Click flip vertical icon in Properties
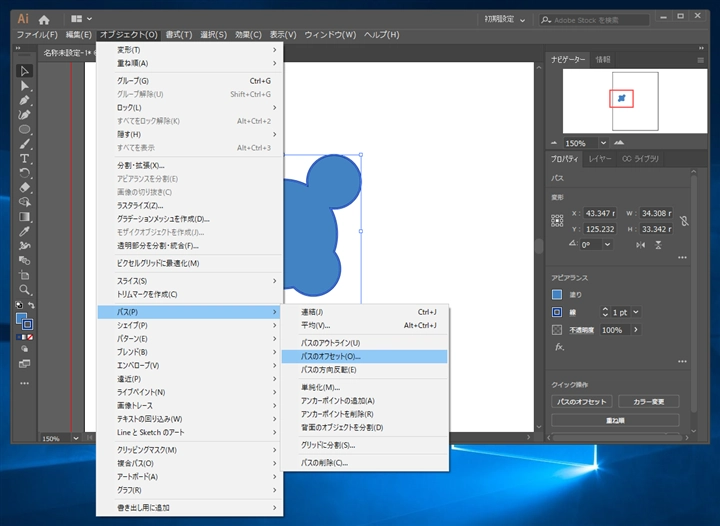This screenshot has width=720, height=526. pyautogui.click(x=658, y=245)
